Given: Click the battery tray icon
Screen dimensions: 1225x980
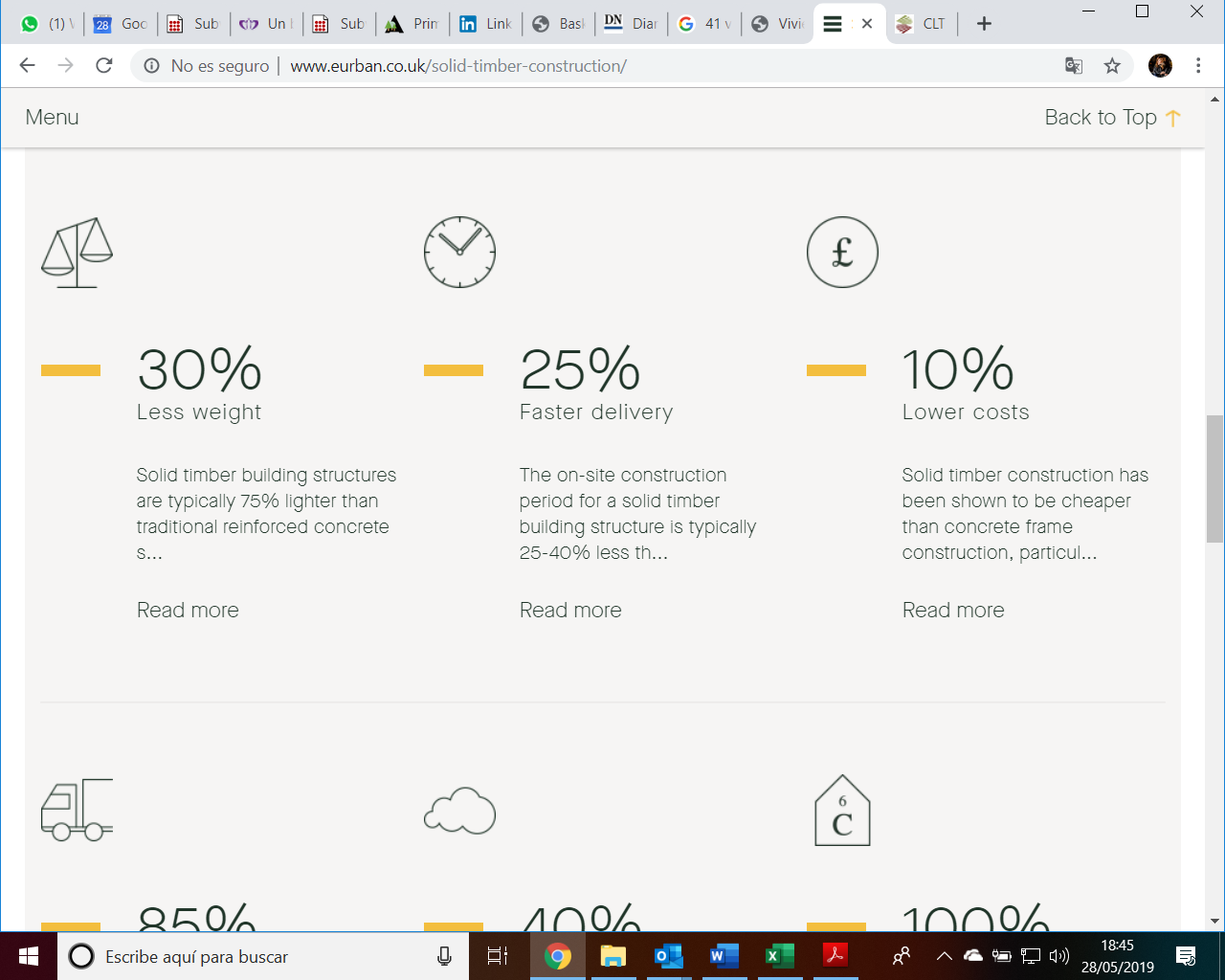Looking at the screenshot, I should coord(1001,956).
